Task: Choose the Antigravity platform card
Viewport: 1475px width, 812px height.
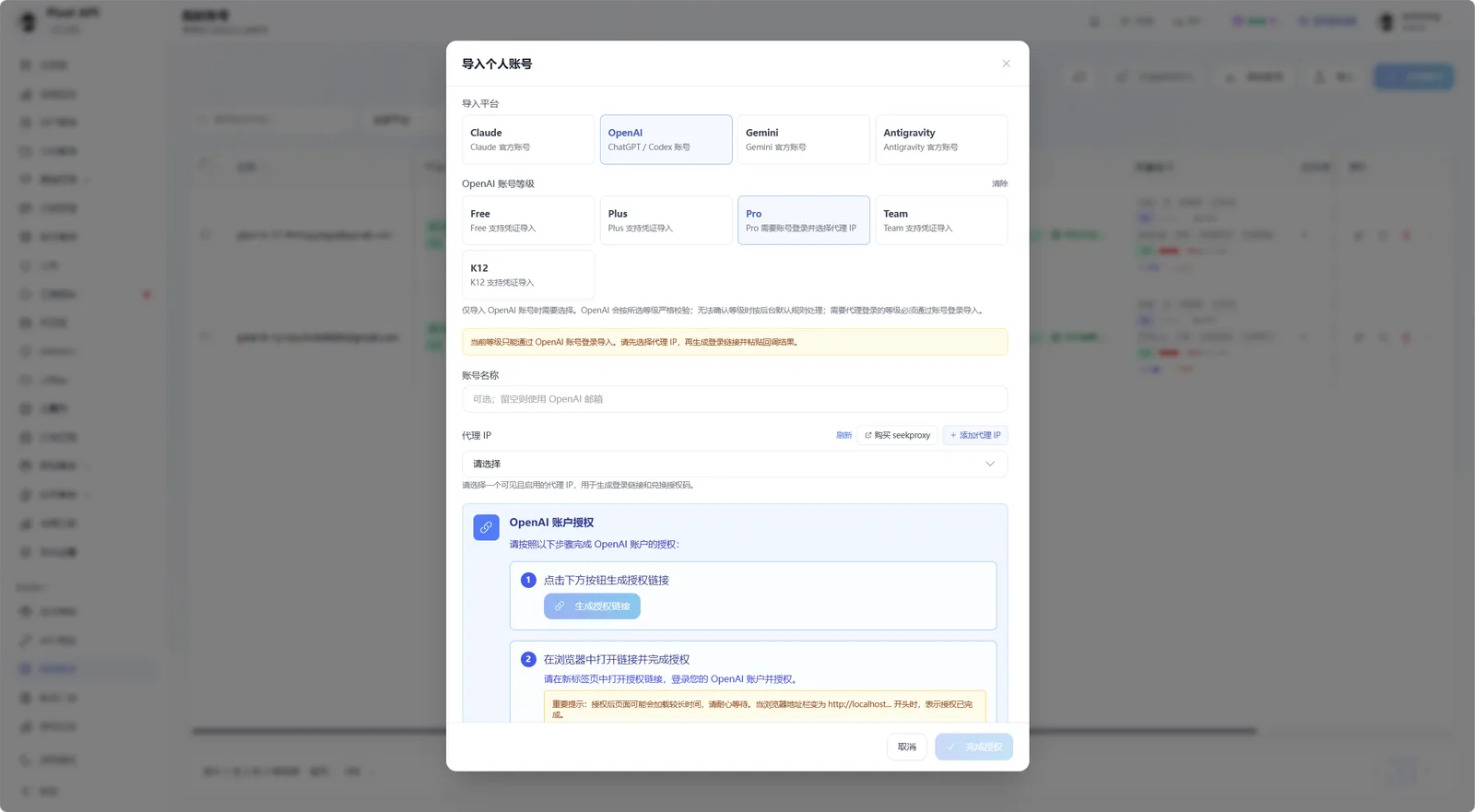Action: click(941, 139)
